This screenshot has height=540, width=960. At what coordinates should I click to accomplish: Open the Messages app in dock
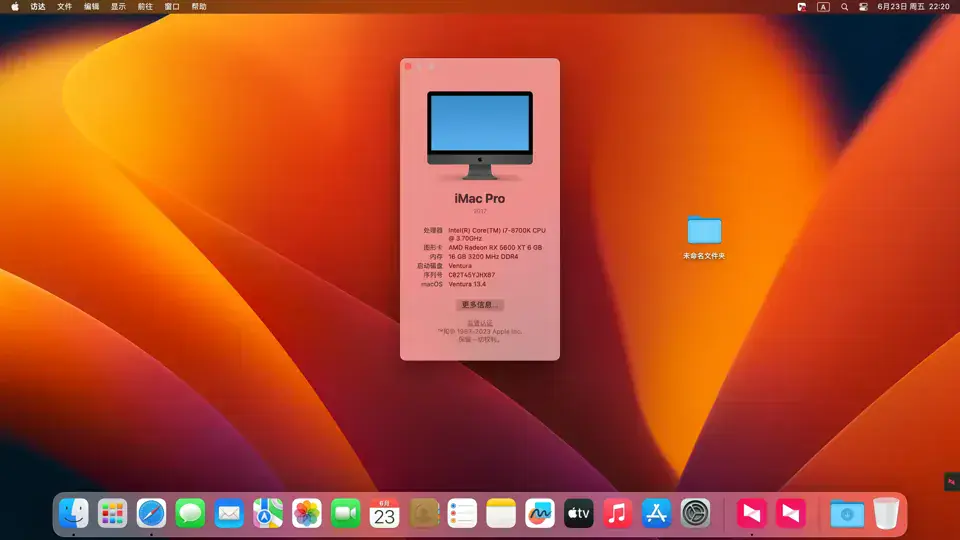tap(190, 513)
